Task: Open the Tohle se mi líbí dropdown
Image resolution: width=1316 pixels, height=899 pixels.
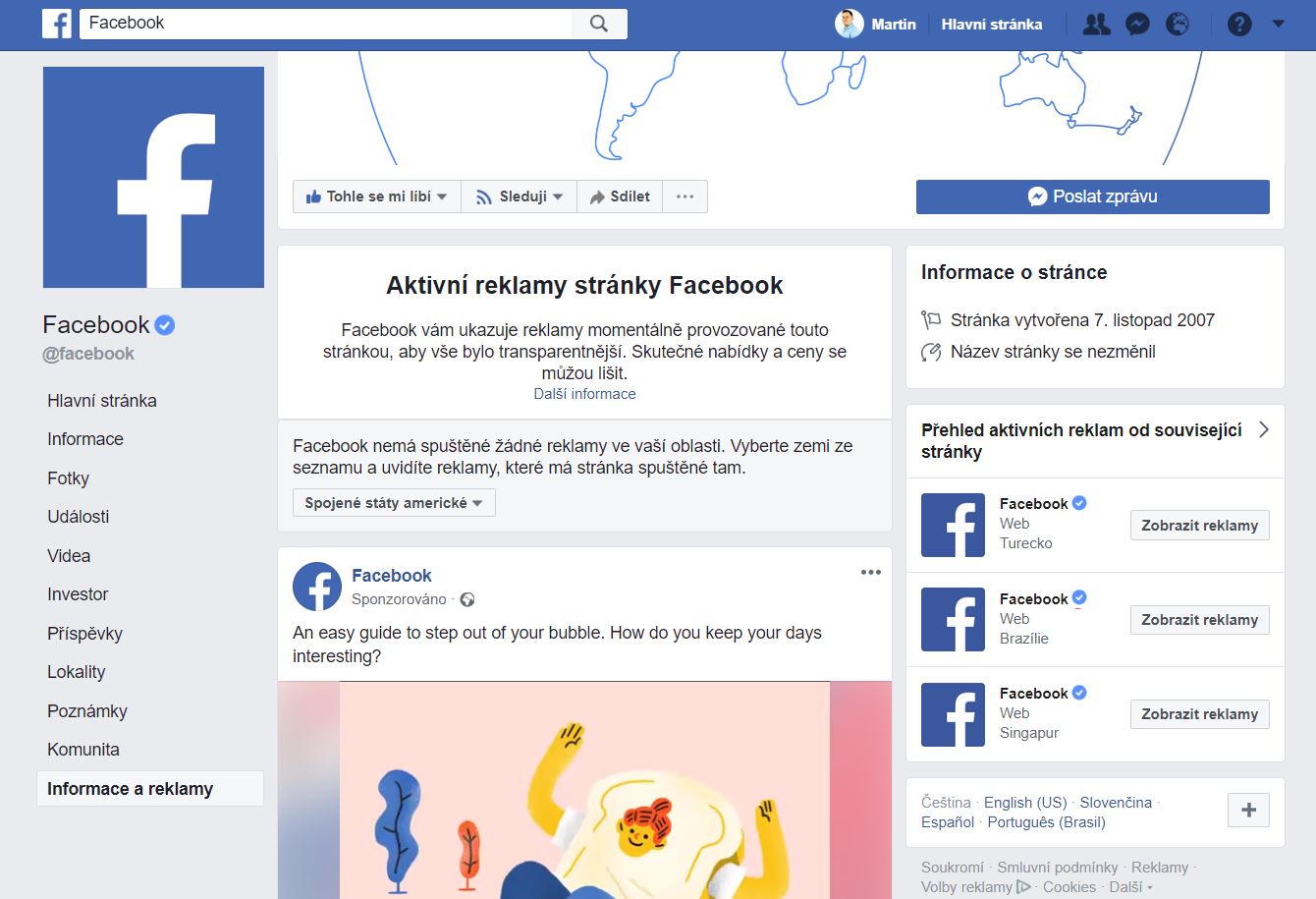Action: pos(377,197)
